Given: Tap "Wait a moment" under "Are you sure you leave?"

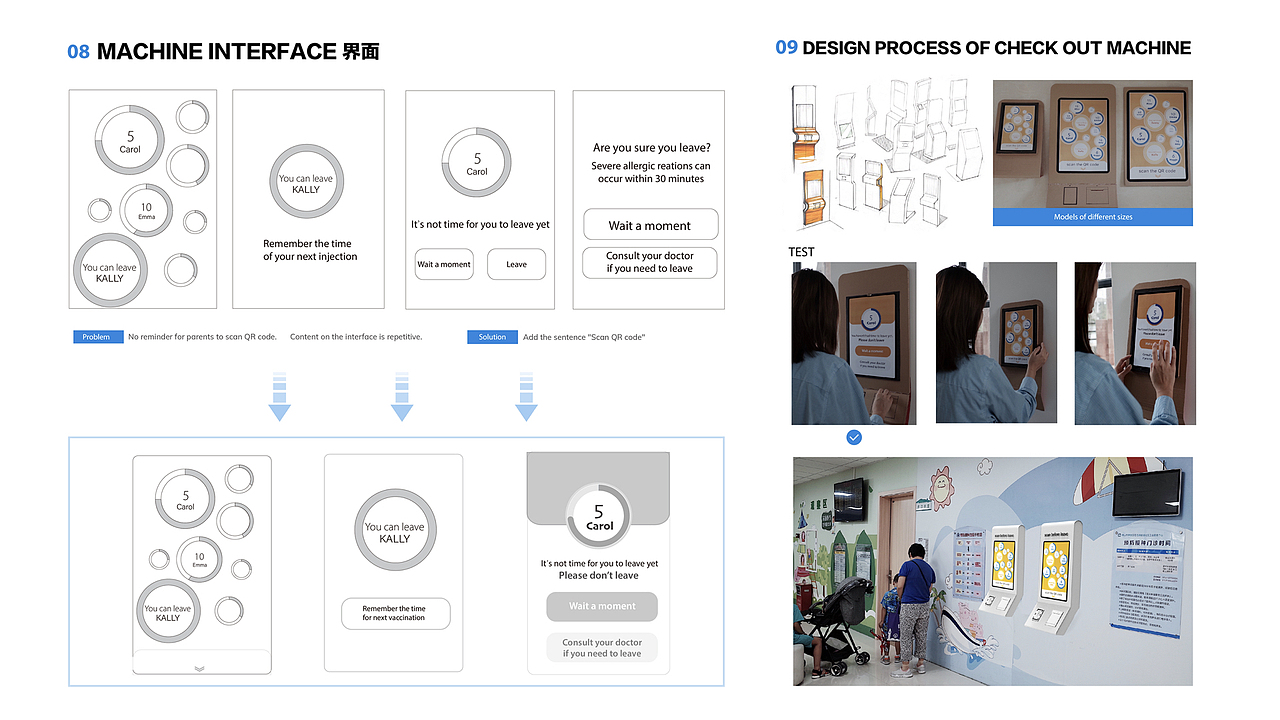Looking at the screenshot, I should coord(650,225).
